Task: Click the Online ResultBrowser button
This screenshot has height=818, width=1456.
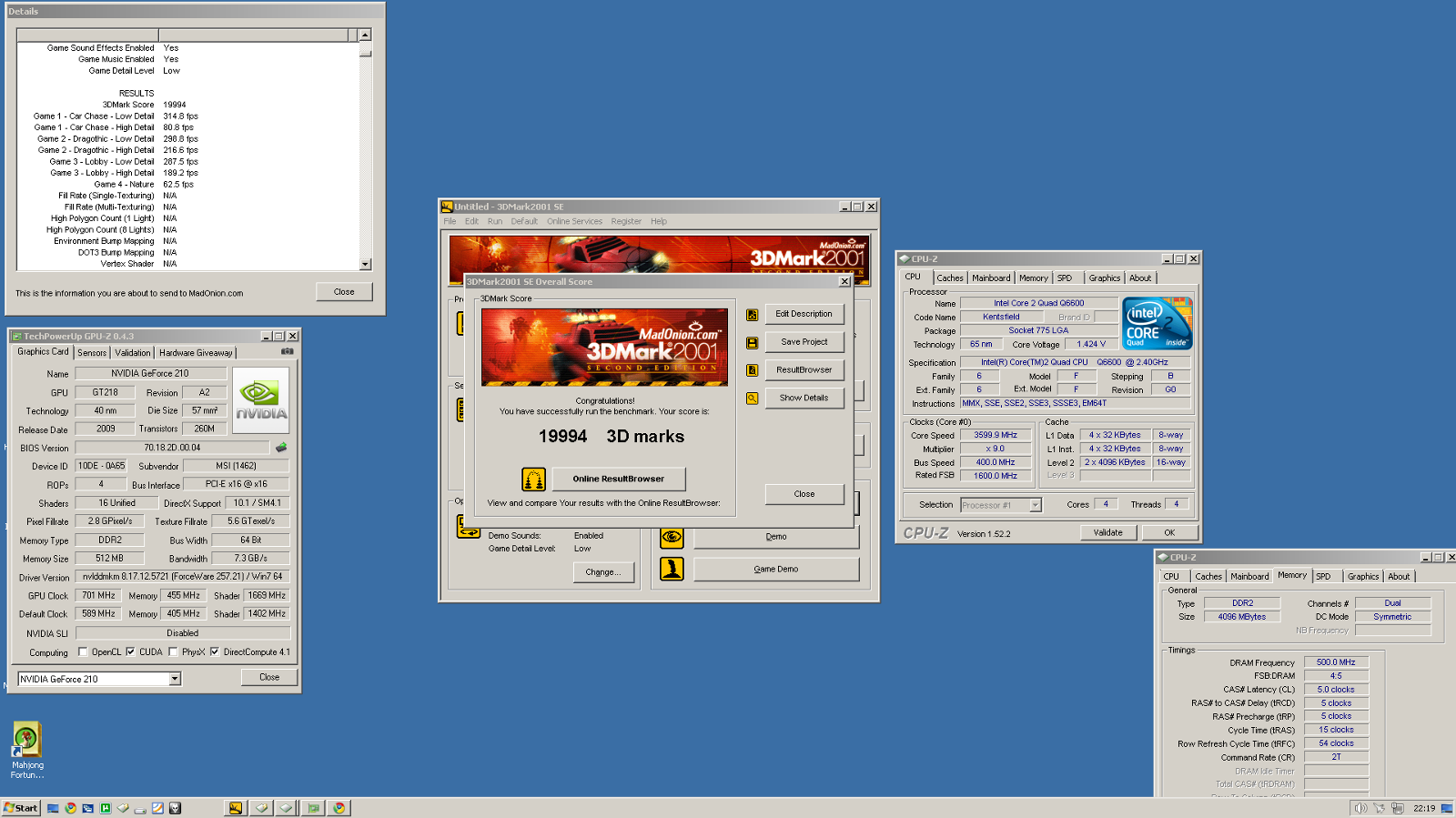Action: [619, 479]
